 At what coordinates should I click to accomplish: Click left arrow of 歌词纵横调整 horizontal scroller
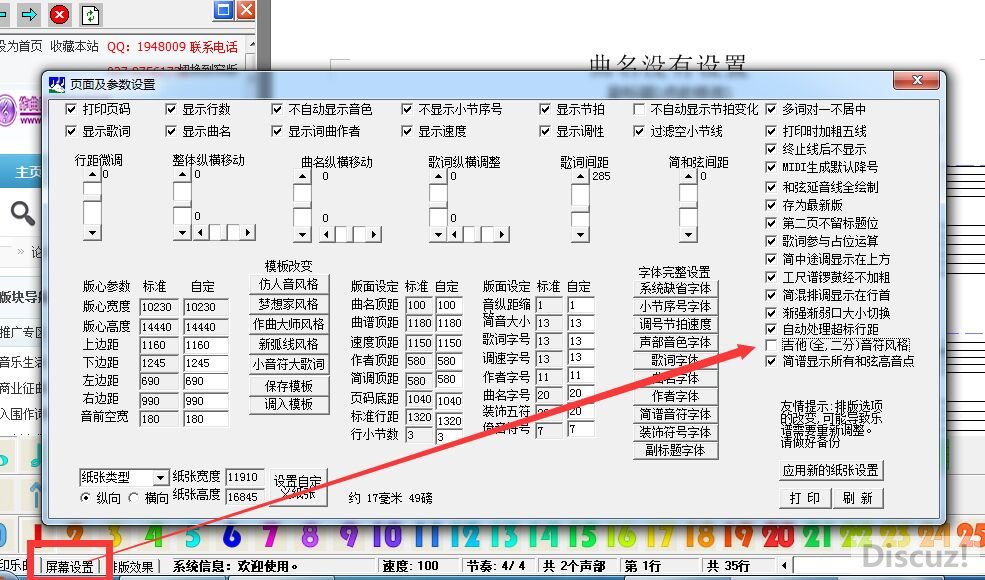(x=454, y=235)
